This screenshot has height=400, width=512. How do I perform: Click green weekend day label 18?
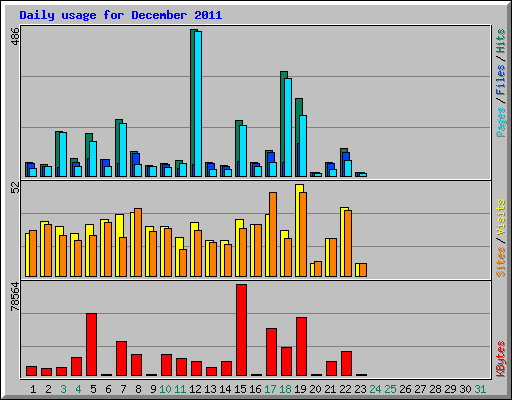coord(285,389)
